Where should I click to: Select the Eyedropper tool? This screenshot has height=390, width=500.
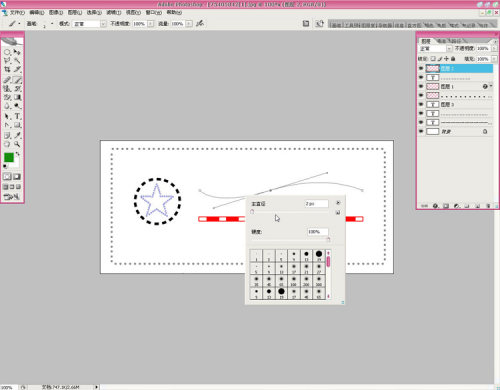[x=17, y=135]
